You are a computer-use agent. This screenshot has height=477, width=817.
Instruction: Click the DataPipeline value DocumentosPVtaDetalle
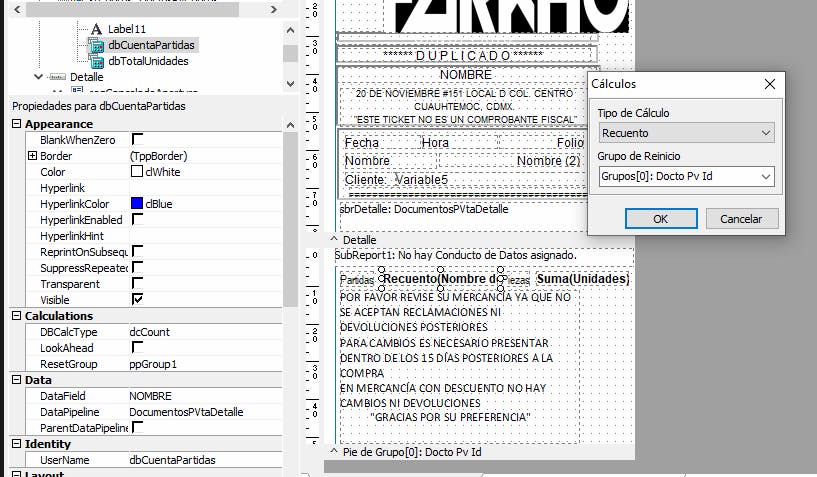tap(186, 412)
